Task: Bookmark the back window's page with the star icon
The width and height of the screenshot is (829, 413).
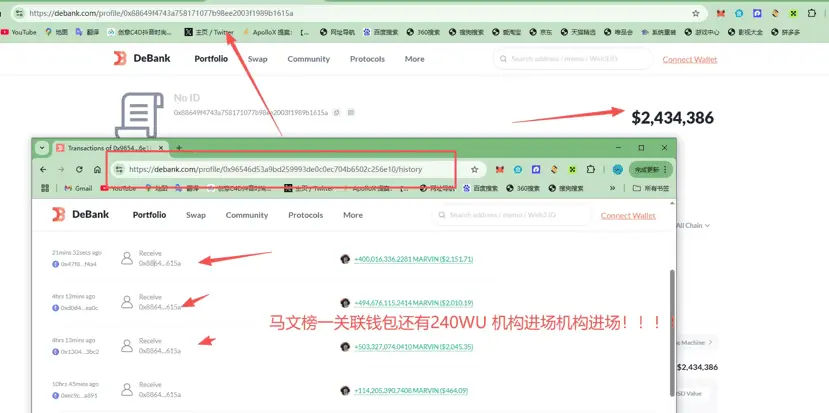Action: coord(696,13)
